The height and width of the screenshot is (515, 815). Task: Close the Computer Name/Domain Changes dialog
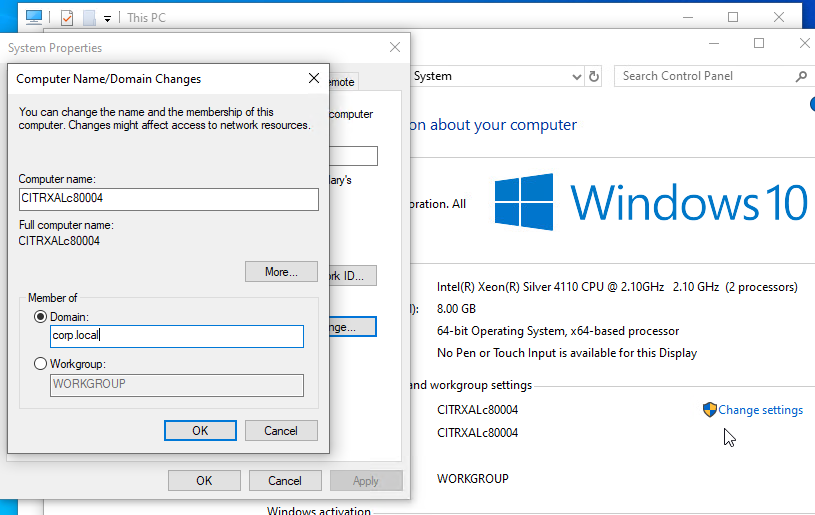coord(313,78)
